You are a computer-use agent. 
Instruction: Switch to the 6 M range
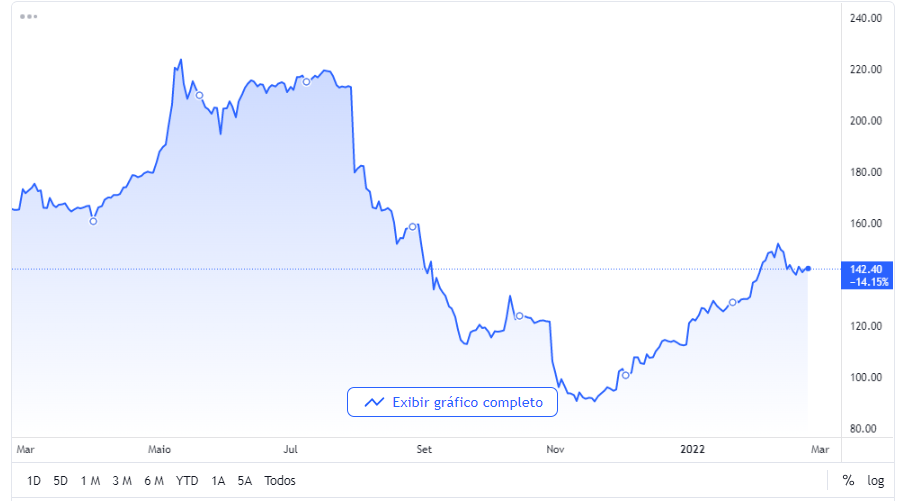click(x=154, y=481)
